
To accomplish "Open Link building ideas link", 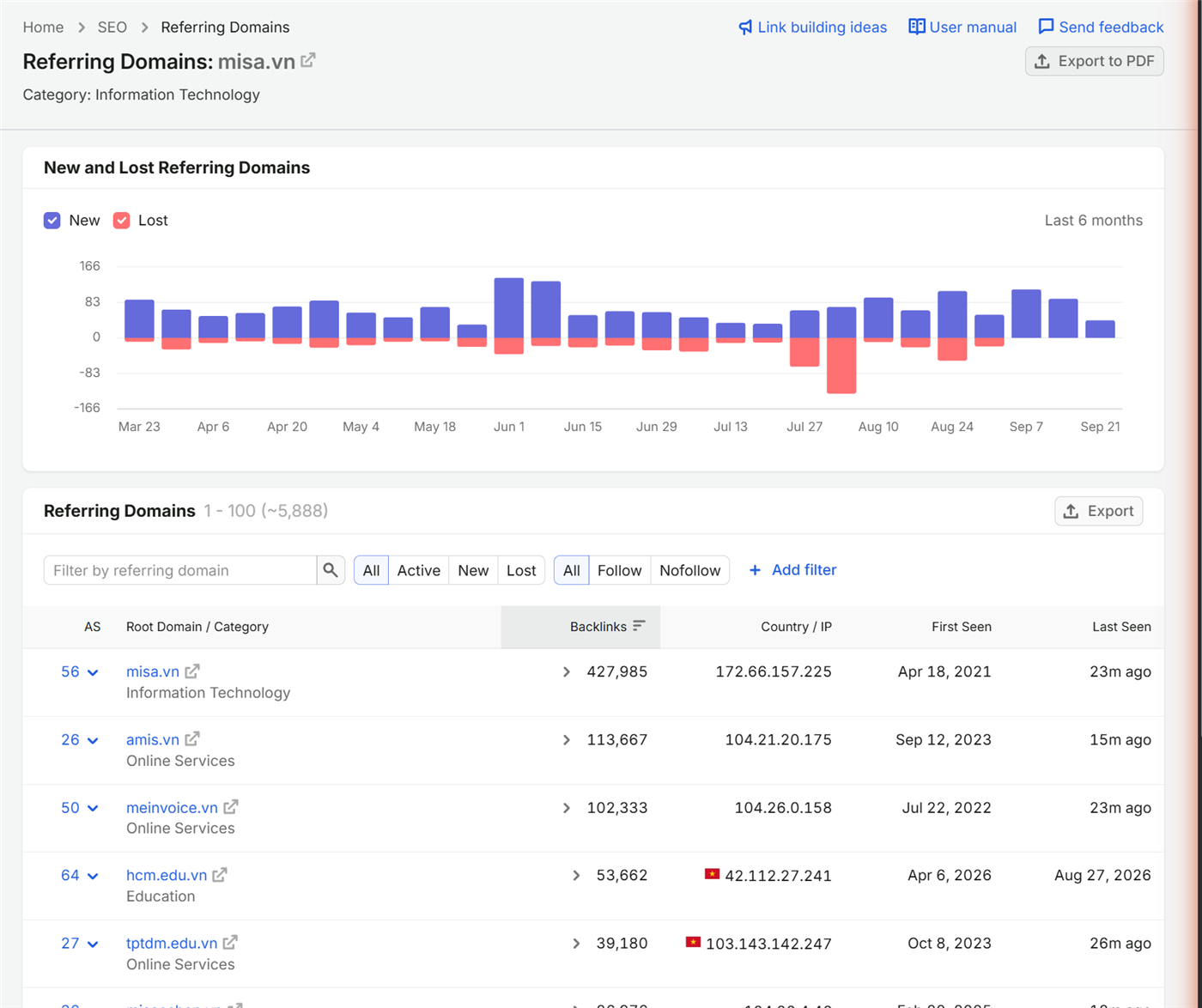I will (812, 27).
